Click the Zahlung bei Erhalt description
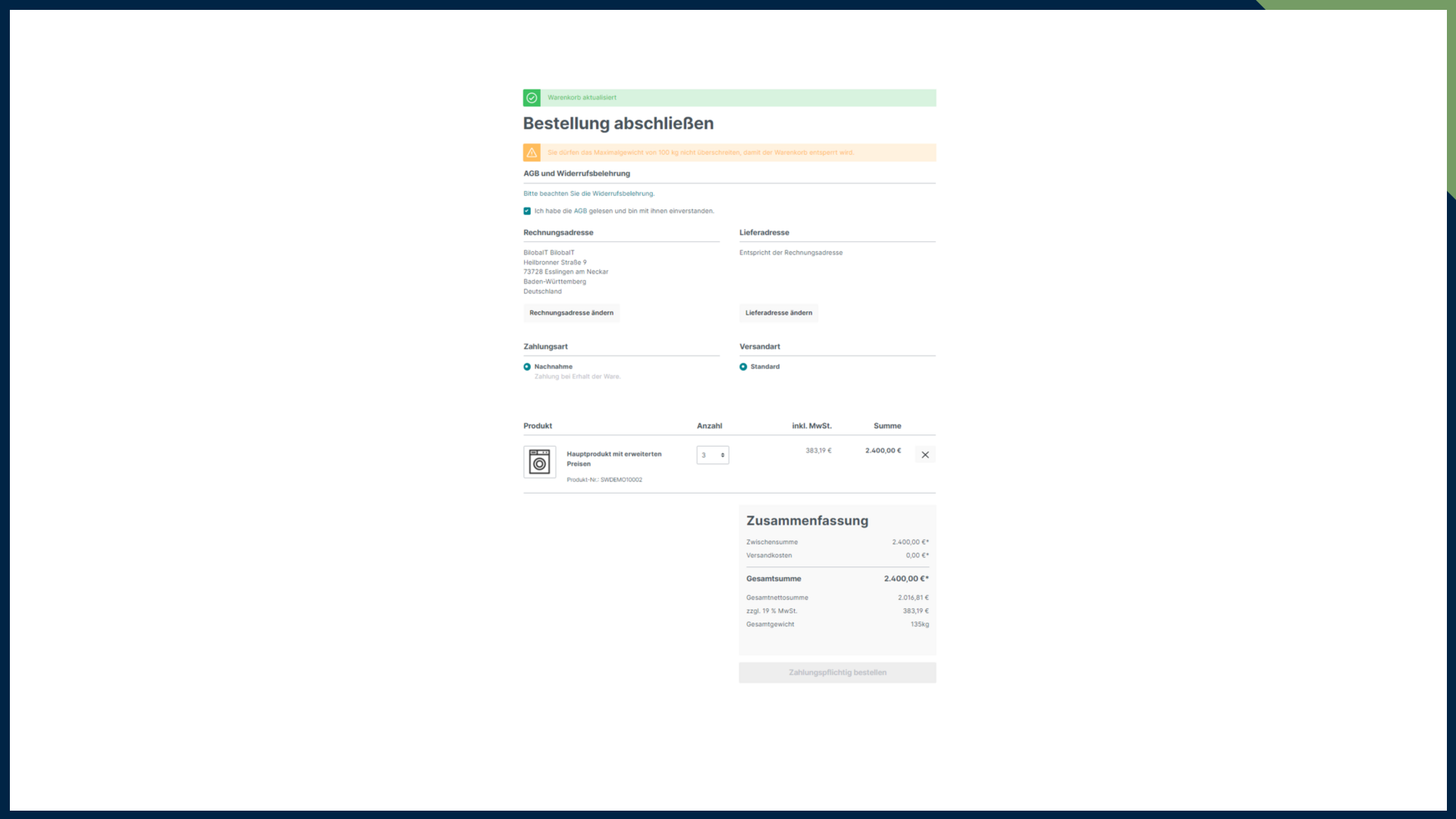1456x819 pixels. 576,377
